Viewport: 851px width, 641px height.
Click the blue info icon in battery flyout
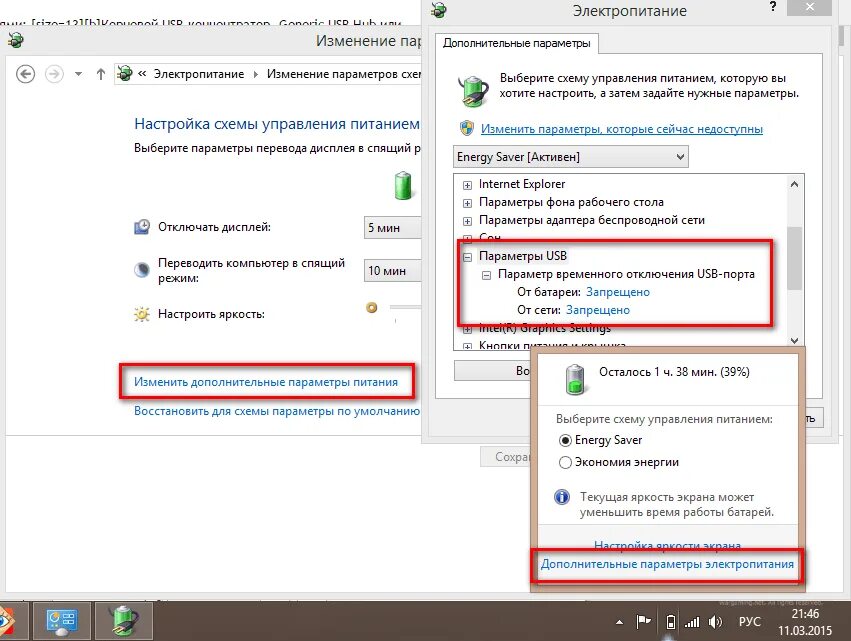pyautogui.click(x=562, y=497)
